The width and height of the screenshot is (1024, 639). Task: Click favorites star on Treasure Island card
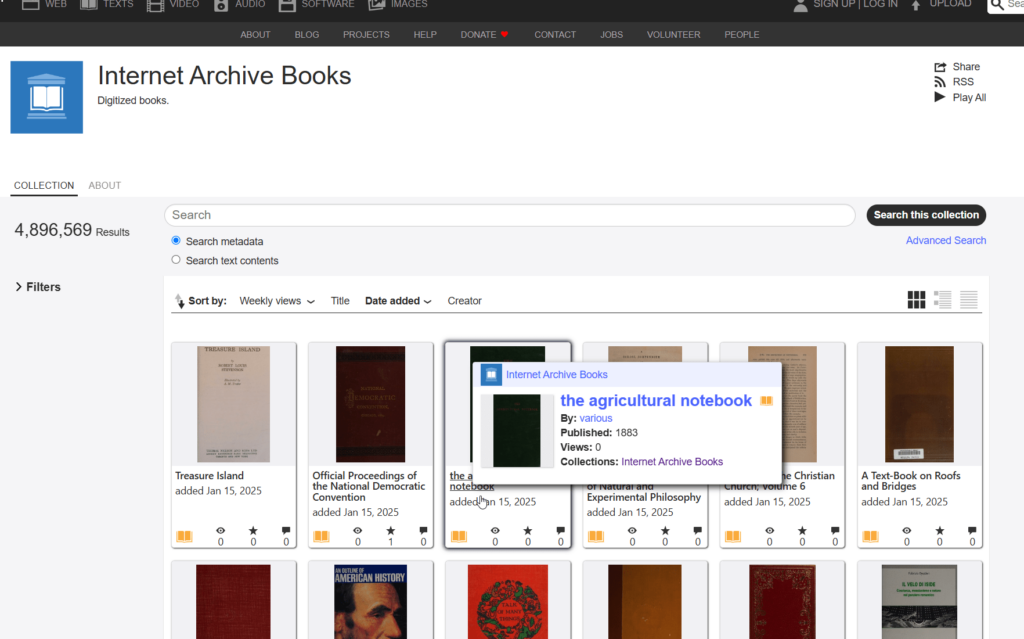[253, 531]
